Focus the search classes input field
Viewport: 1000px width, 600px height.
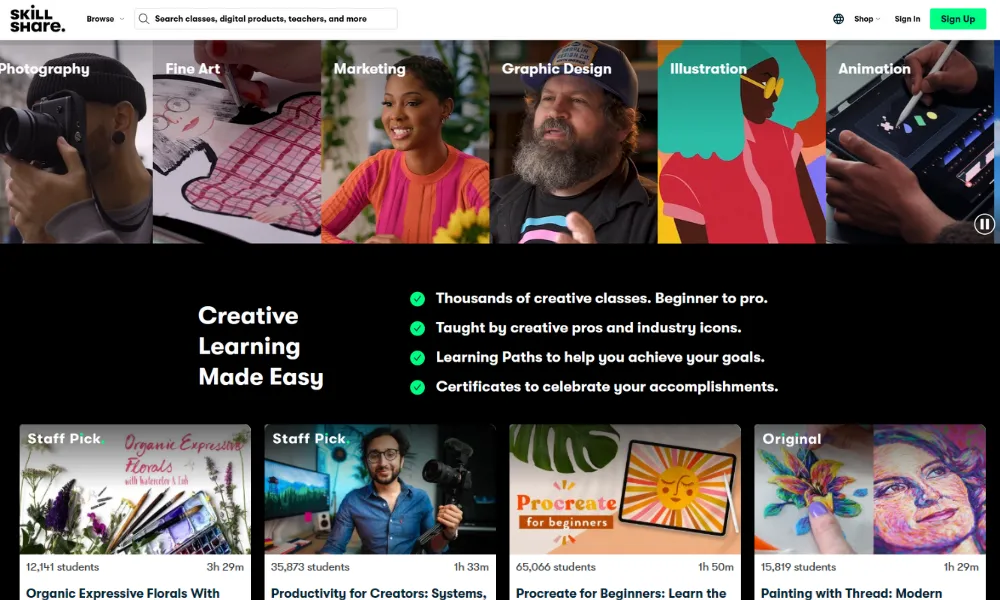click(x=266, y=19)
